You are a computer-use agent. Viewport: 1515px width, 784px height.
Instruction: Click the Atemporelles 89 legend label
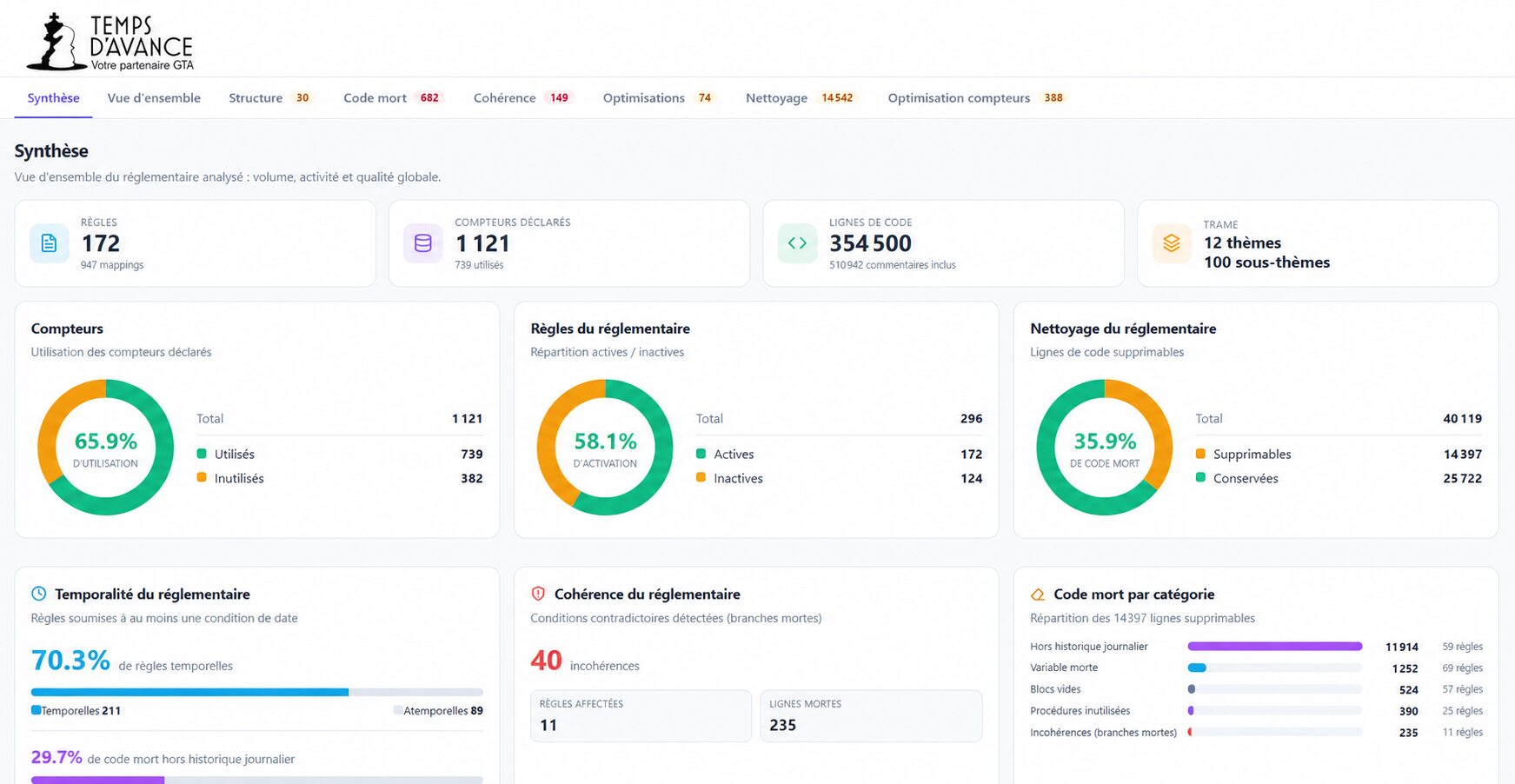coord(438,711)
